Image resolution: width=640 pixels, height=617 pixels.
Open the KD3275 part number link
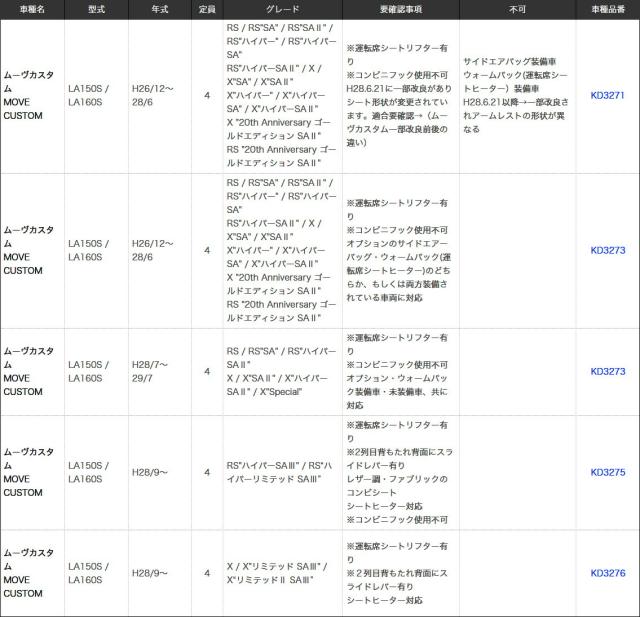[x=607, y=472]
